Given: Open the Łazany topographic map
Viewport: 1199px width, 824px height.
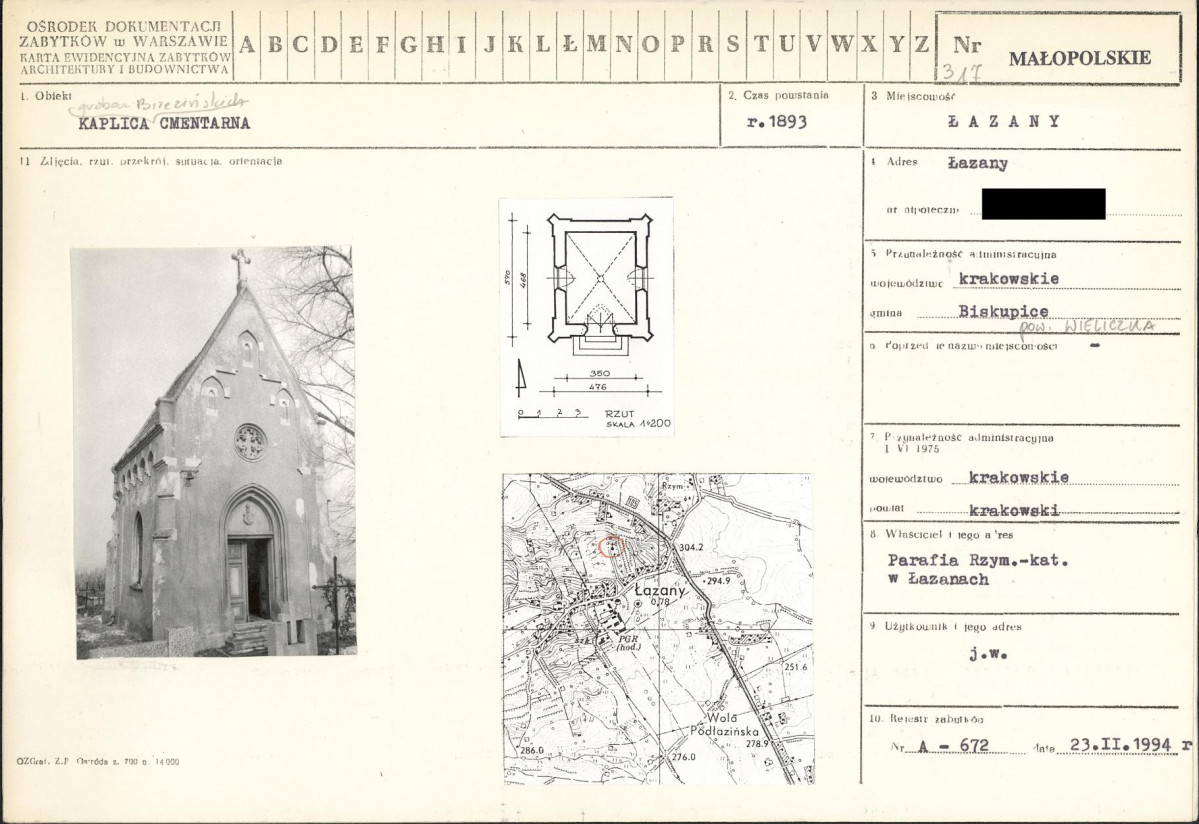Looking at the screenshot, I should (657, 628).
